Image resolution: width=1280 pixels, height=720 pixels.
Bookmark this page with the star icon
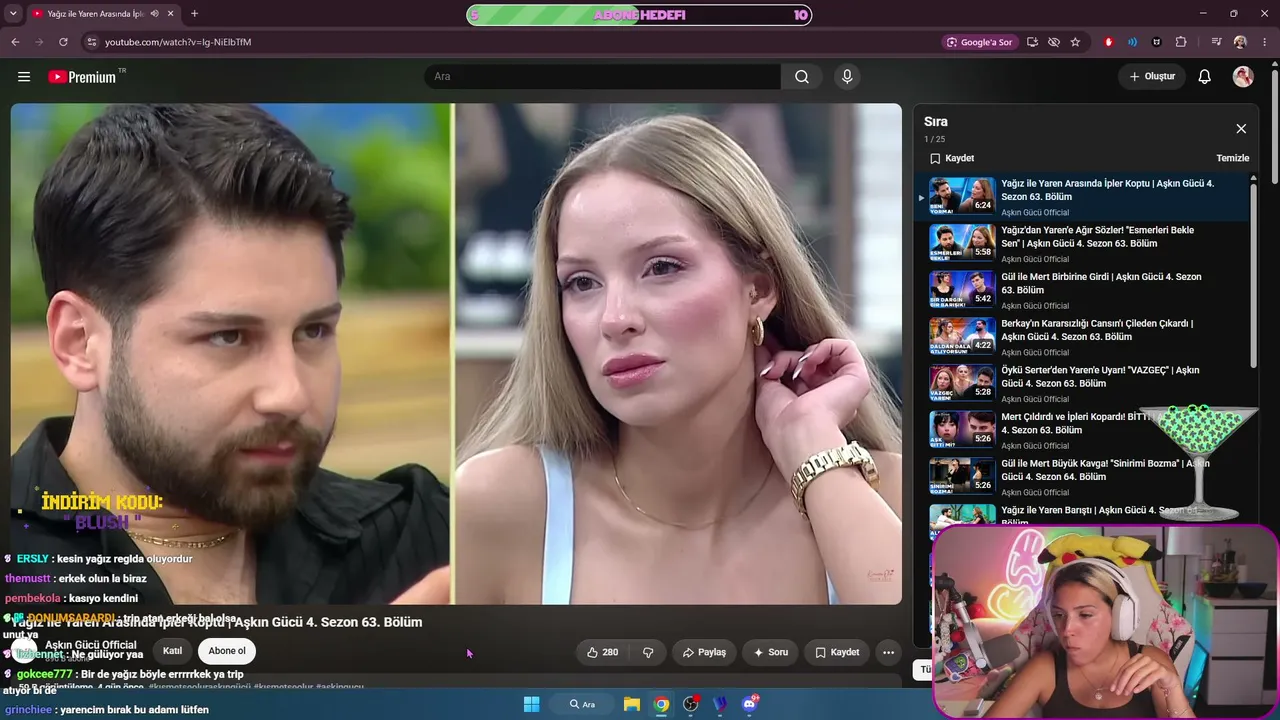coord(1075,42)
